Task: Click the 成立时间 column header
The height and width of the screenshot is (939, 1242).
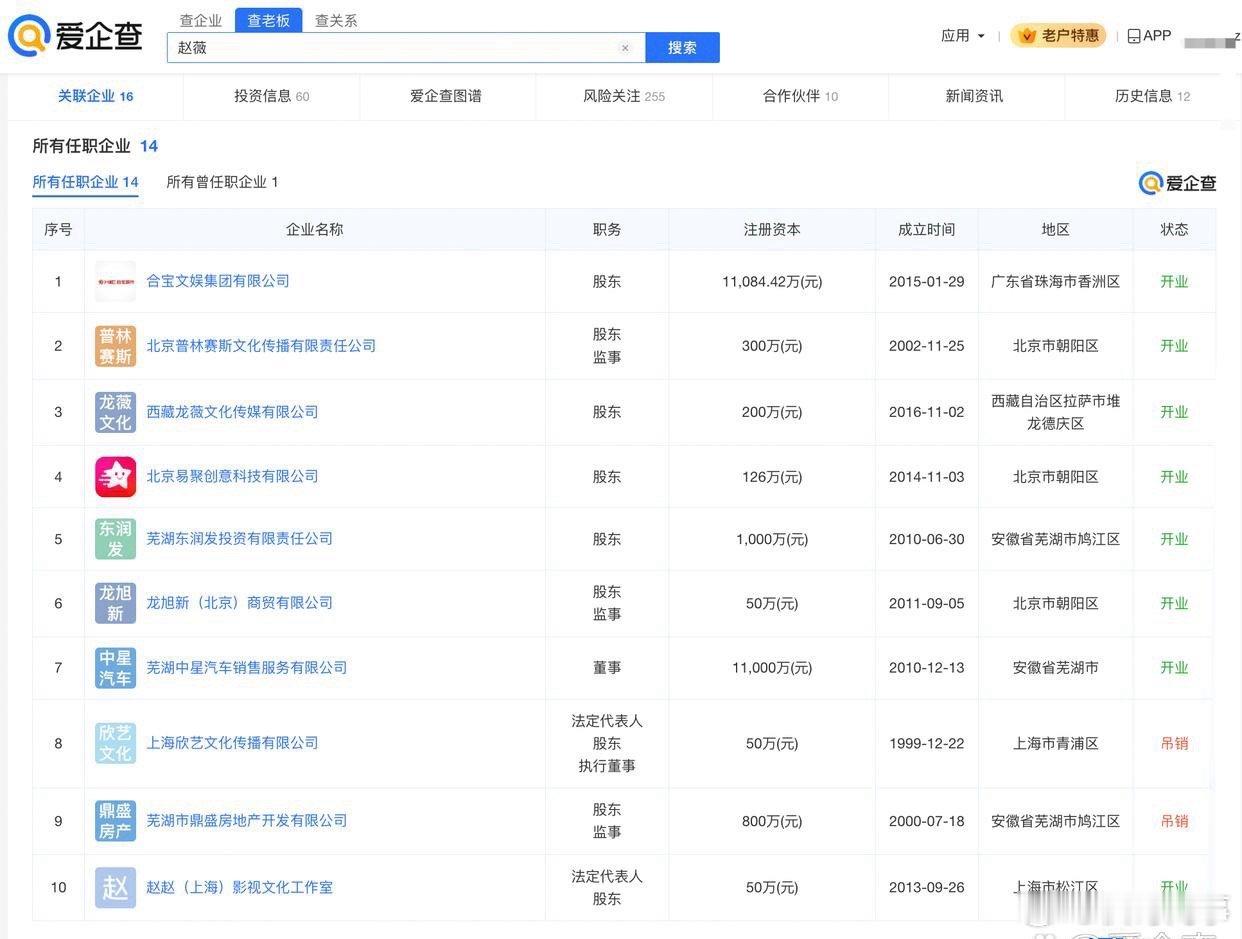Action: click(x=926, y=229)
